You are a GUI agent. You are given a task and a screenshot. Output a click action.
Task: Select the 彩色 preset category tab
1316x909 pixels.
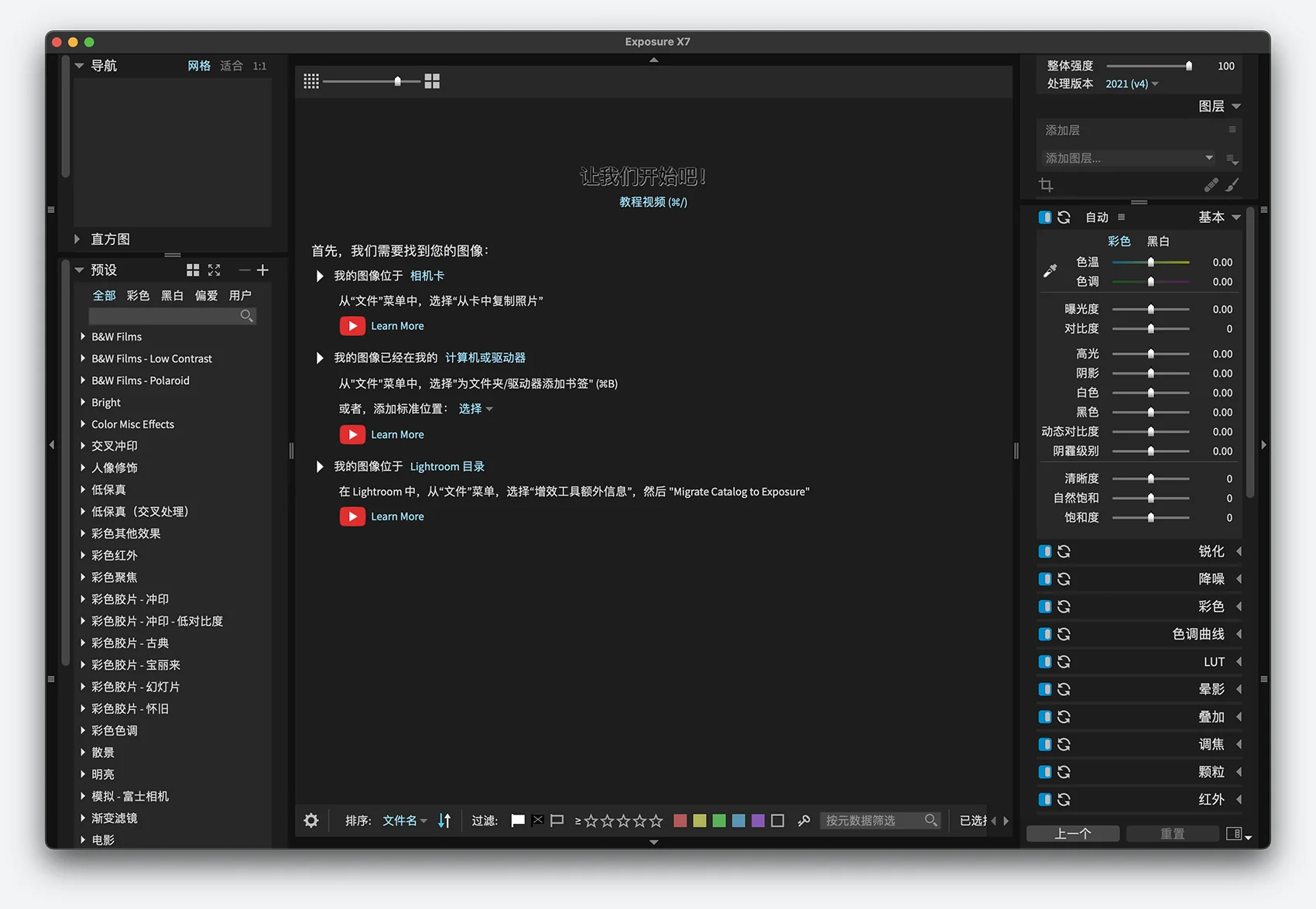(x=138, y=296)
